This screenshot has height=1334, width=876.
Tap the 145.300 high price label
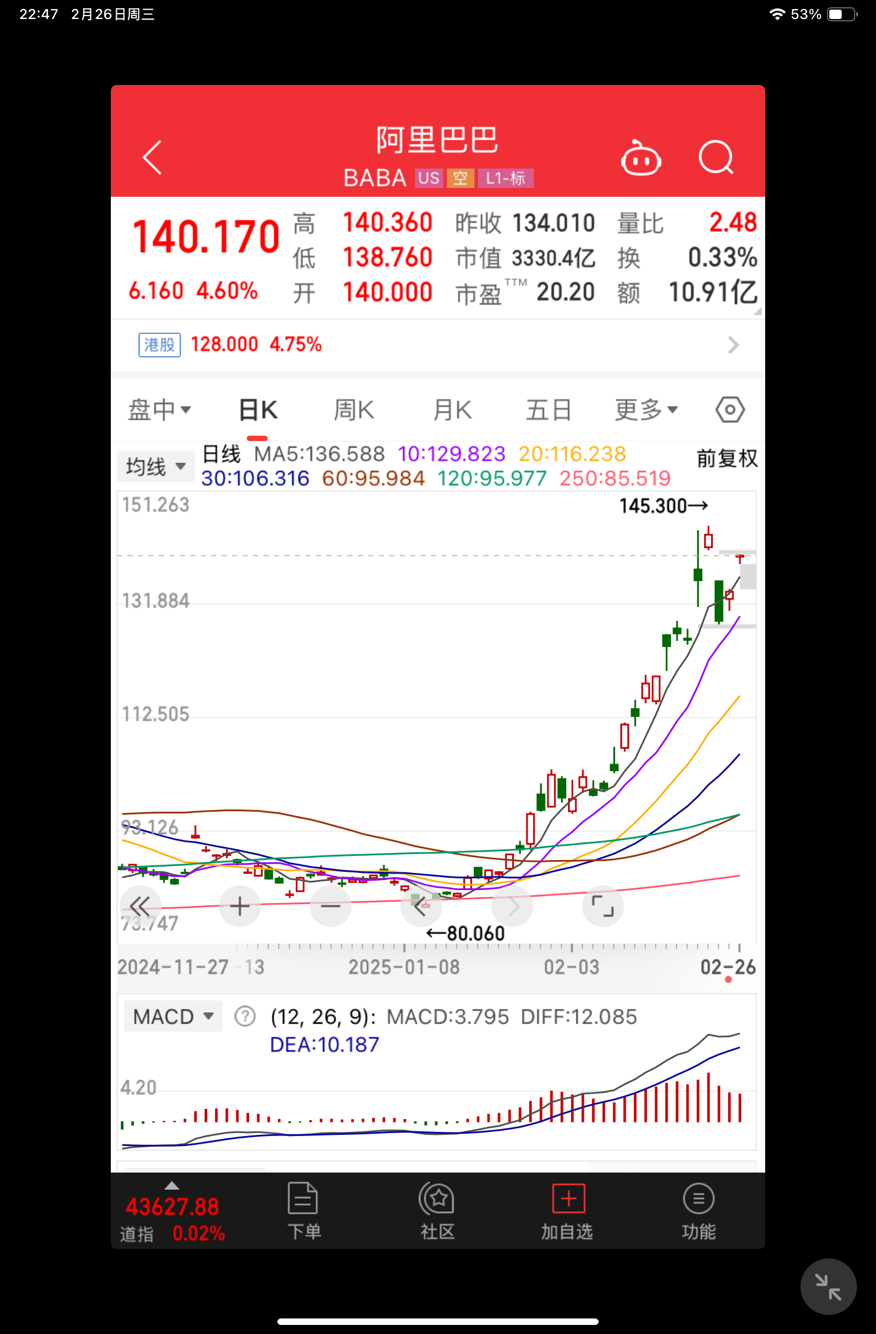click(x=654, y=507)
